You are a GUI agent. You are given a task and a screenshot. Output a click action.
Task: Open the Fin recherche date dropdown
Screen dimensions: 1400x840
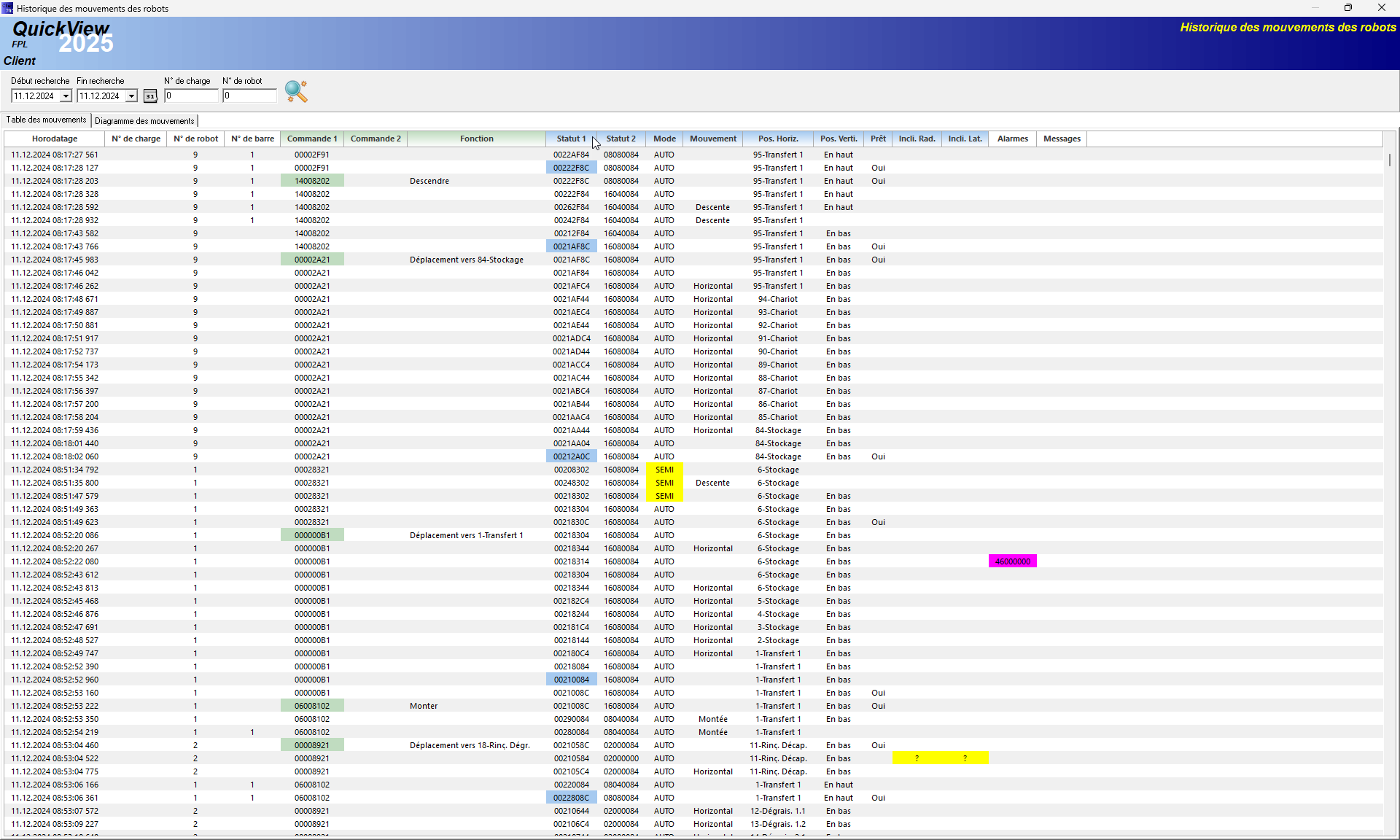click(x=131, y=96)
